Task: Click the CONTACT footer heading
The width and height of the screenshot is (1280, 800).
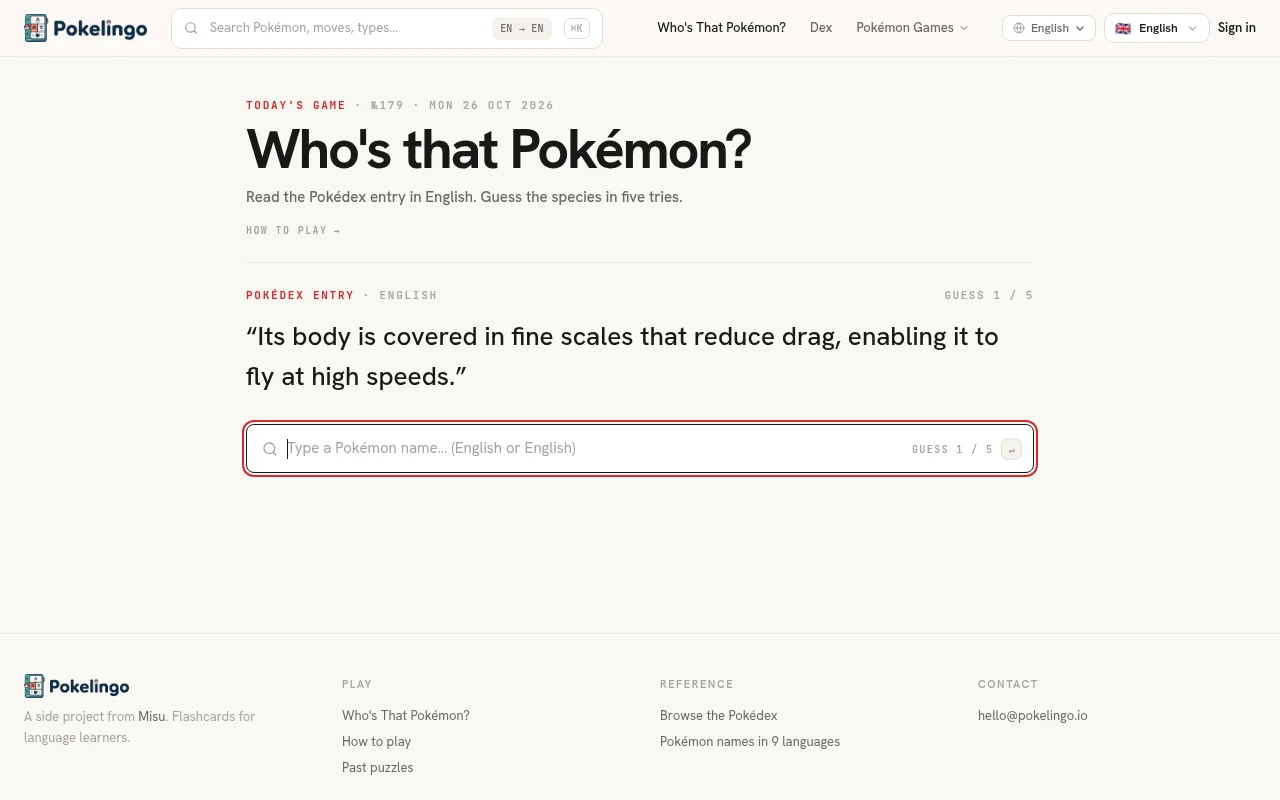Action: coord(1008,685)
